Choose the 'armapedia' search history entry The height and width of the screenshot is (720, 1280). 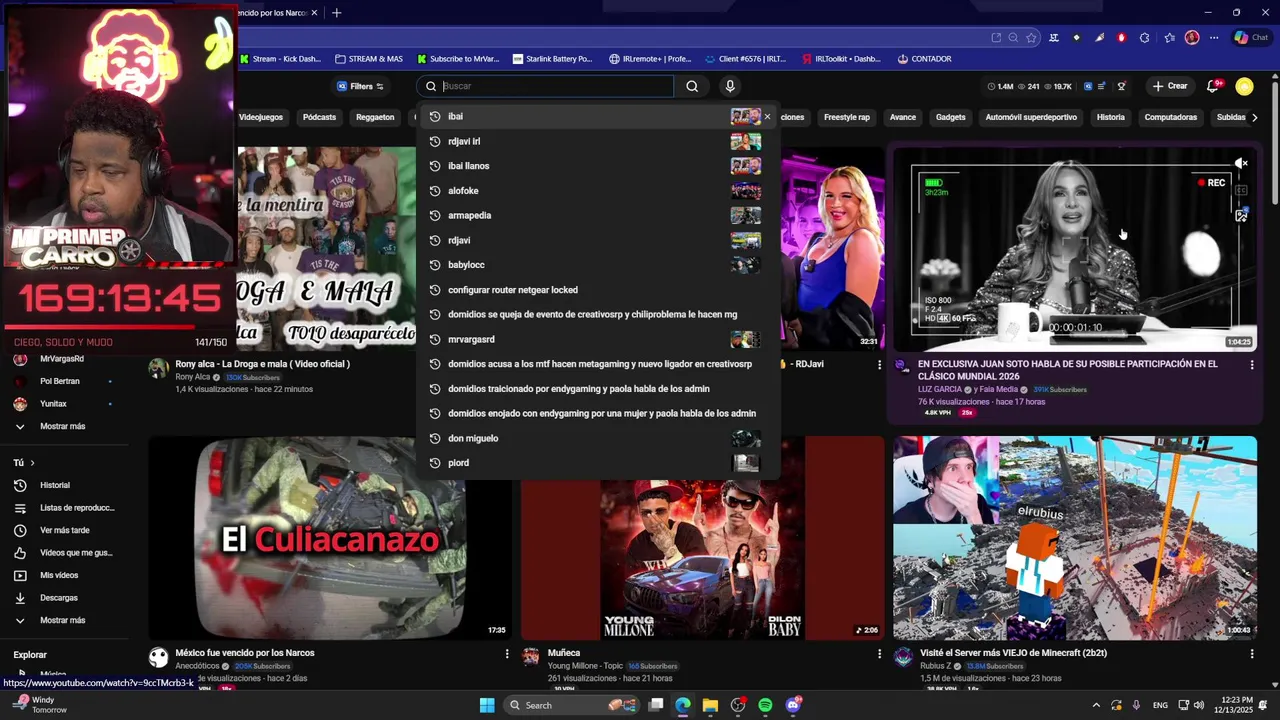597,215
